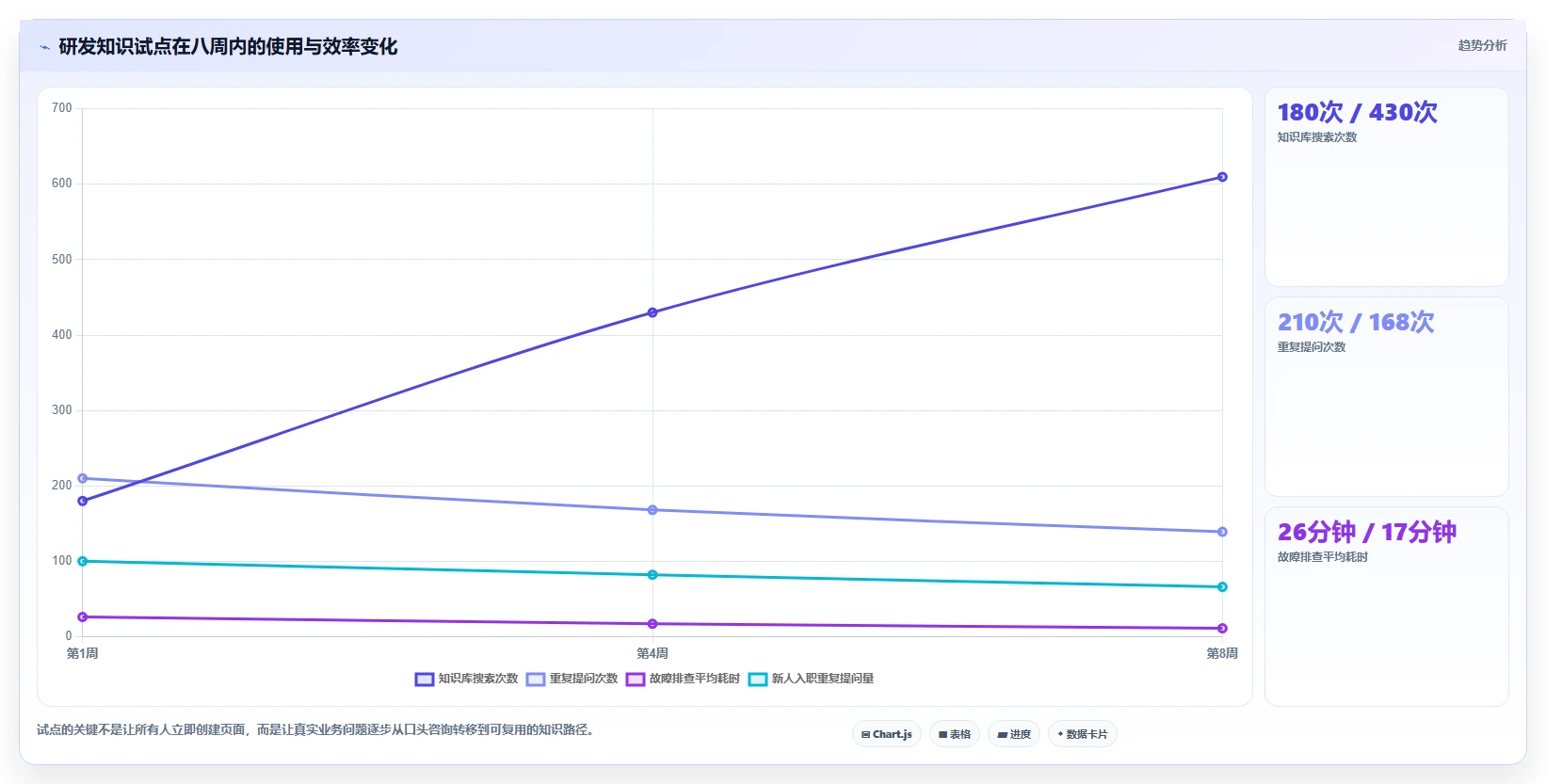Click the 200 y-axis label
The image size is (1546, 784).
(62, 486)
